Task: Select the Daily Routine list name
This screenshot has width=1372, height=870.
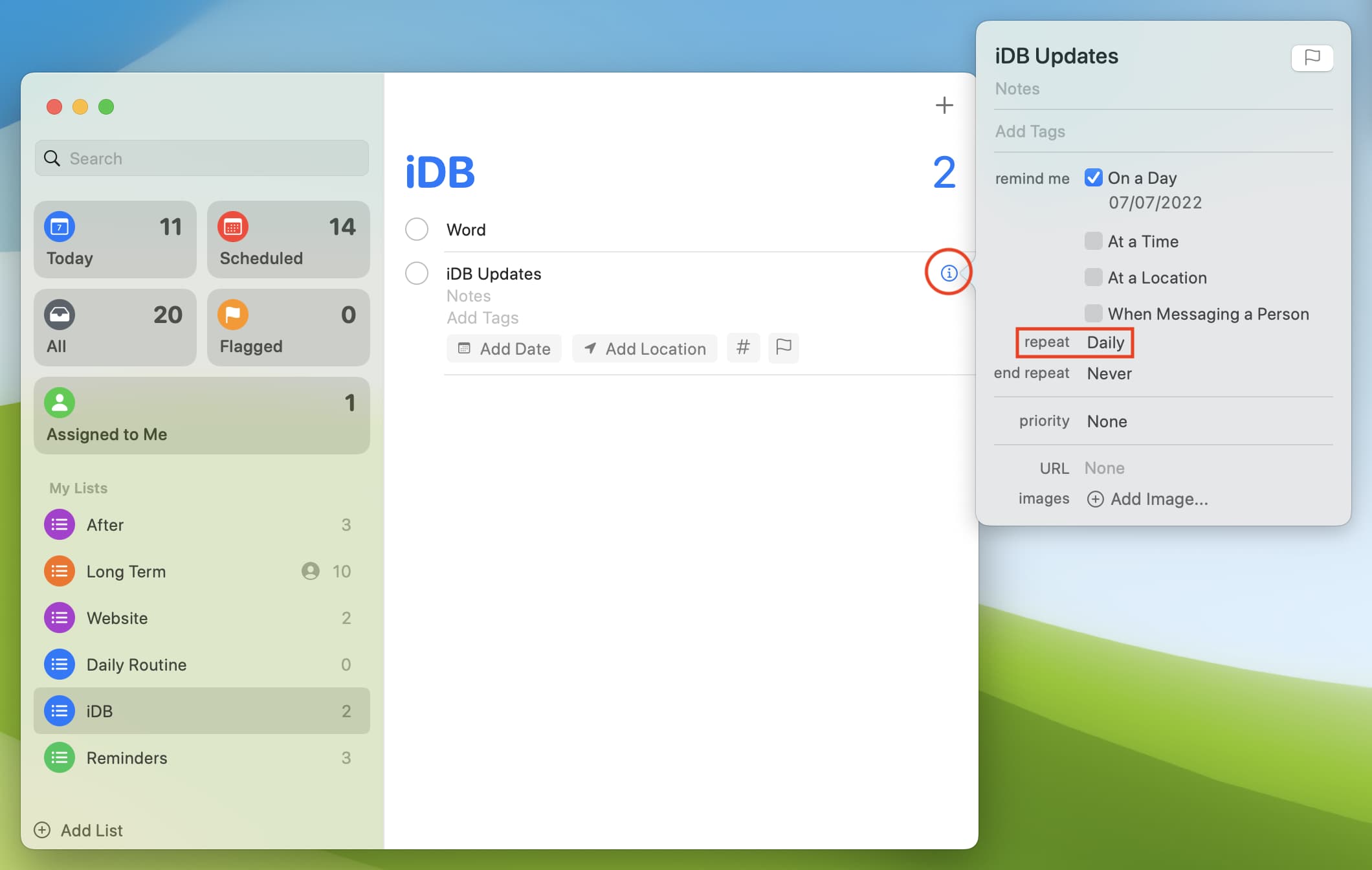Action: pos(137,665)
